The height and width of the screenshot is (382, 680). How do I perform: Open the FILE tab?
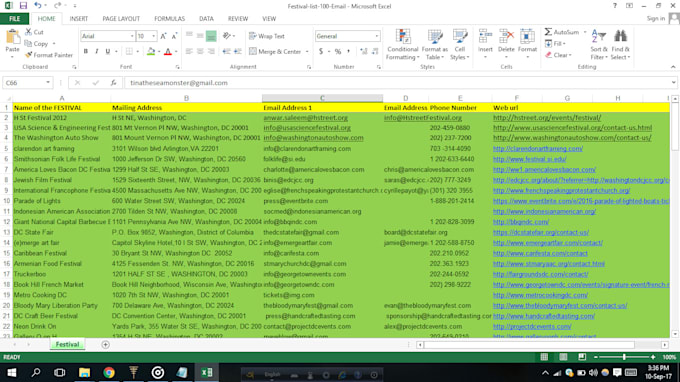tap(15, 19)
